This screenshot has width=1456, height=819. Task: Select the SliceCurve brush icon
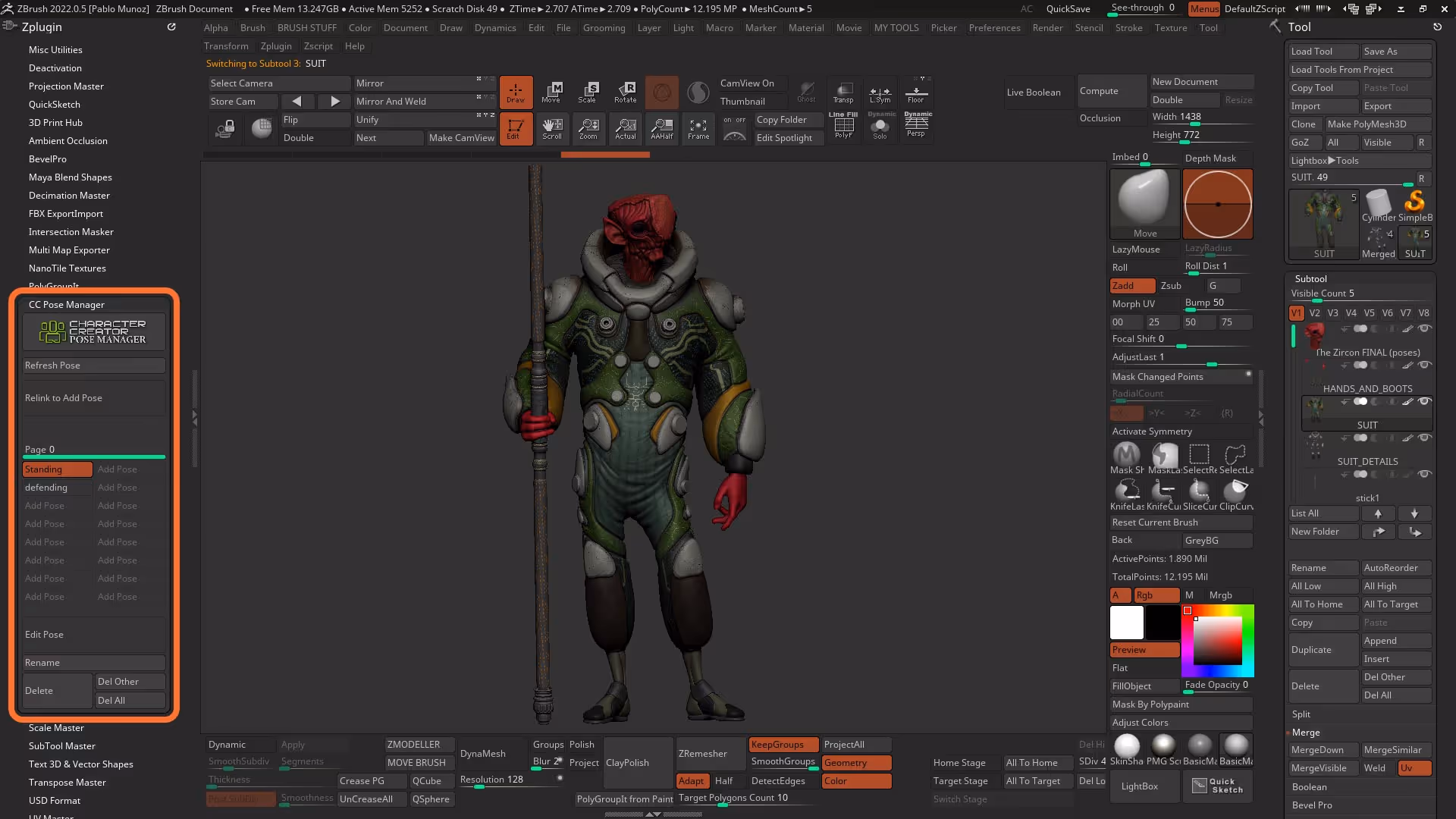click(x=1200, y=494)
